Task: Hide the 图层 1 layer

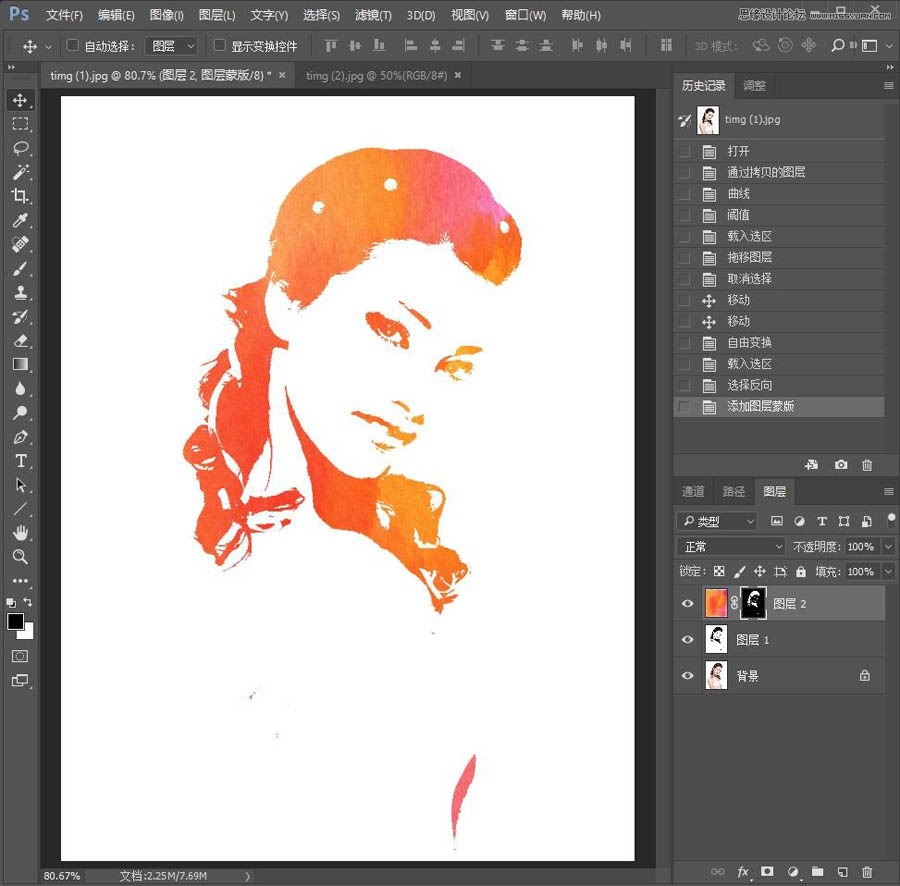Action: click(687, 640)
